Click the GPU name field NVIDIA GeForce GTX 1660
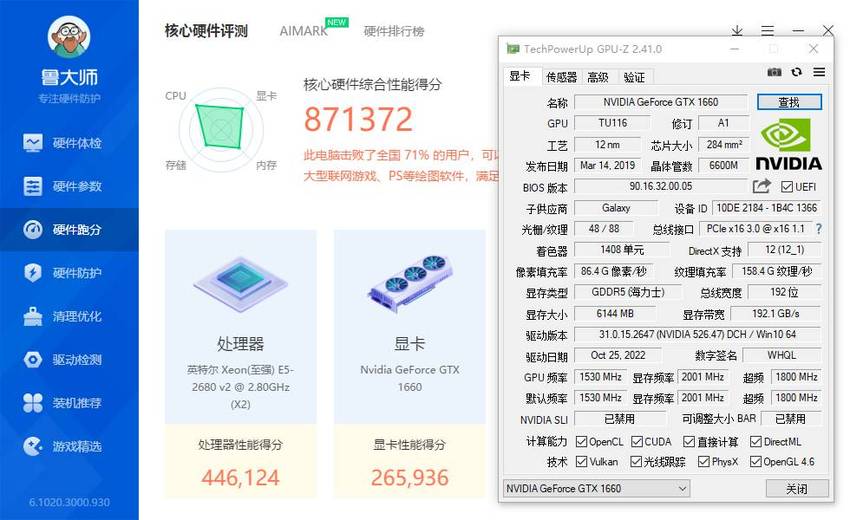This screenshot has width=850, height=520. click(x=660, y=102)
